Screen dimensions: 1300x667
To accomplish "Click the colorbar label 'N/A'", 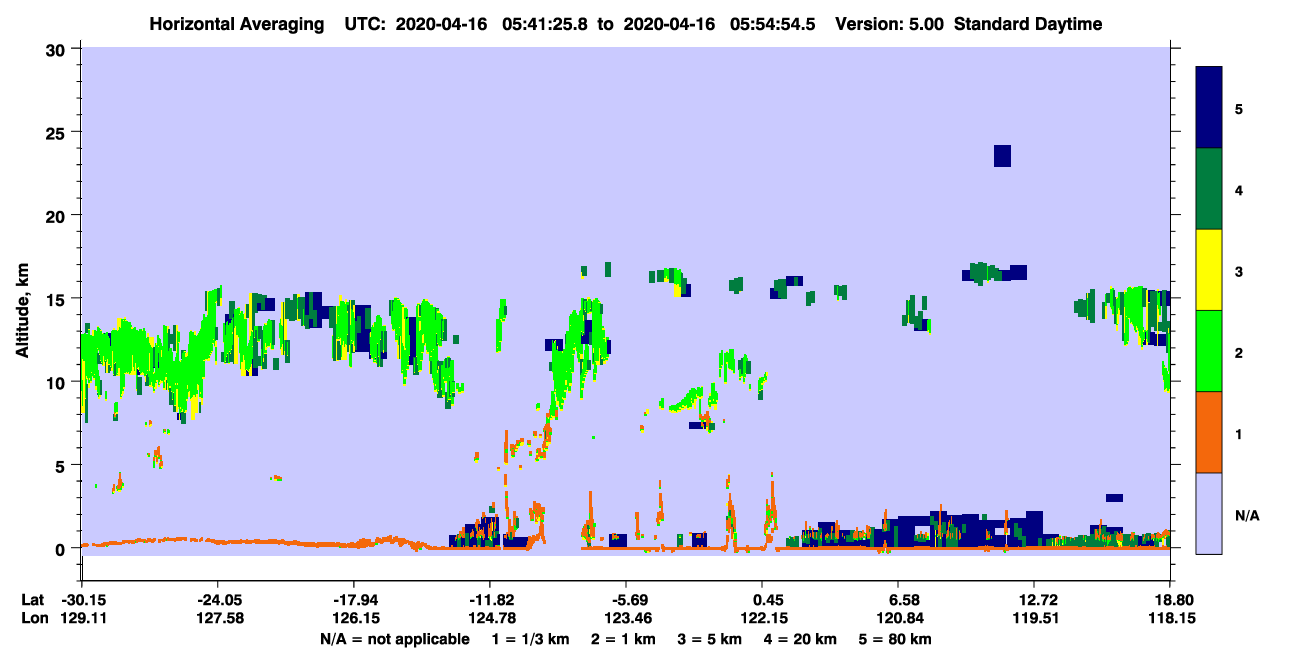I will (1247, 516).
